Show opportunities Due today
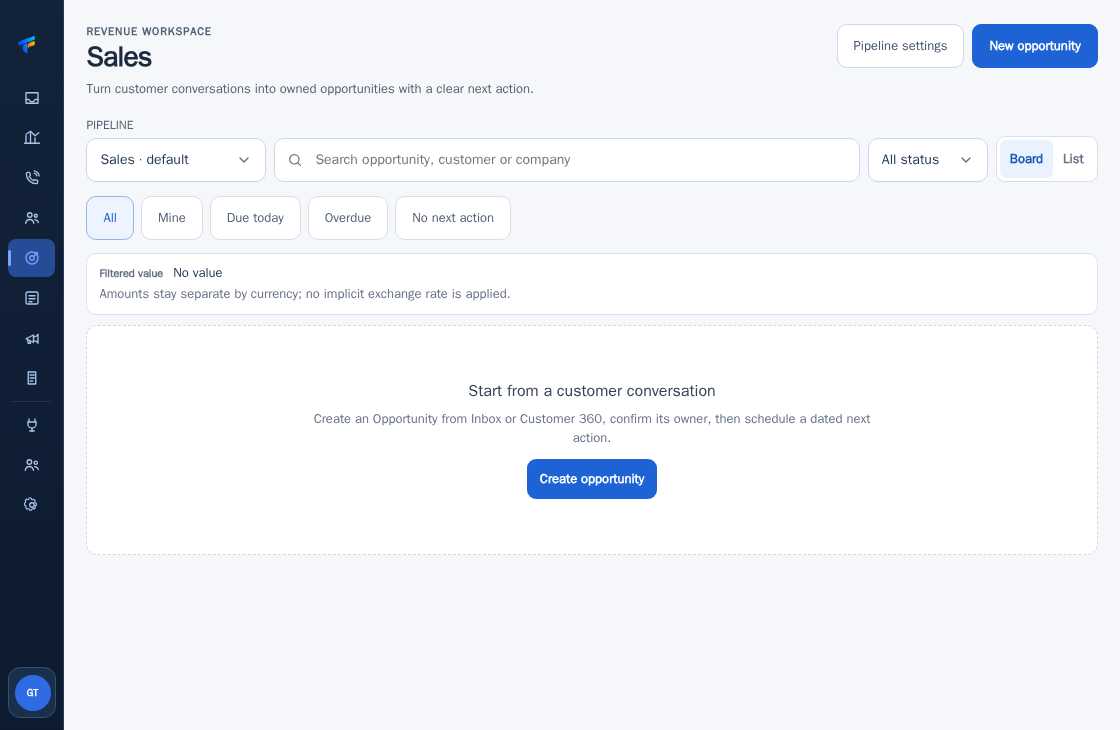The image size is (1120, 730). (255, 218)
